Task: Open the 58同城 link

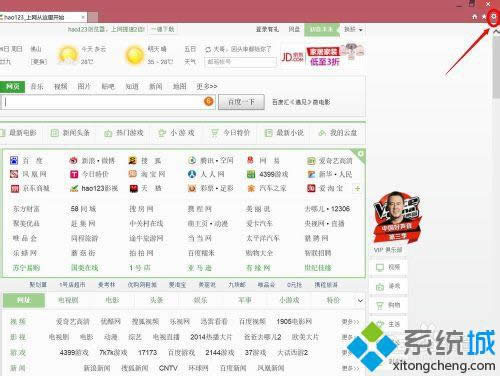Action: pos(83,209)
